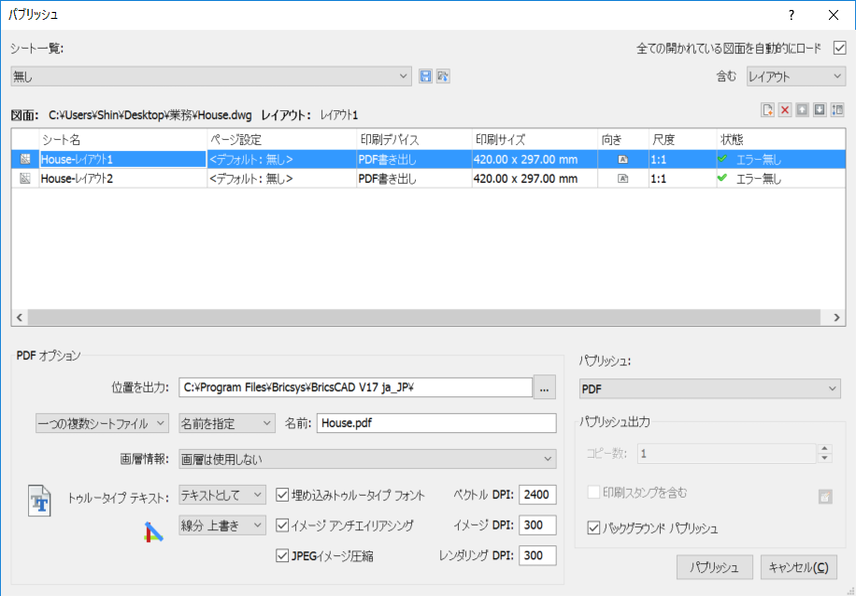Click the 420.00 x 297.00 mm cell in House-レイアウト2 row

[535, 178]
